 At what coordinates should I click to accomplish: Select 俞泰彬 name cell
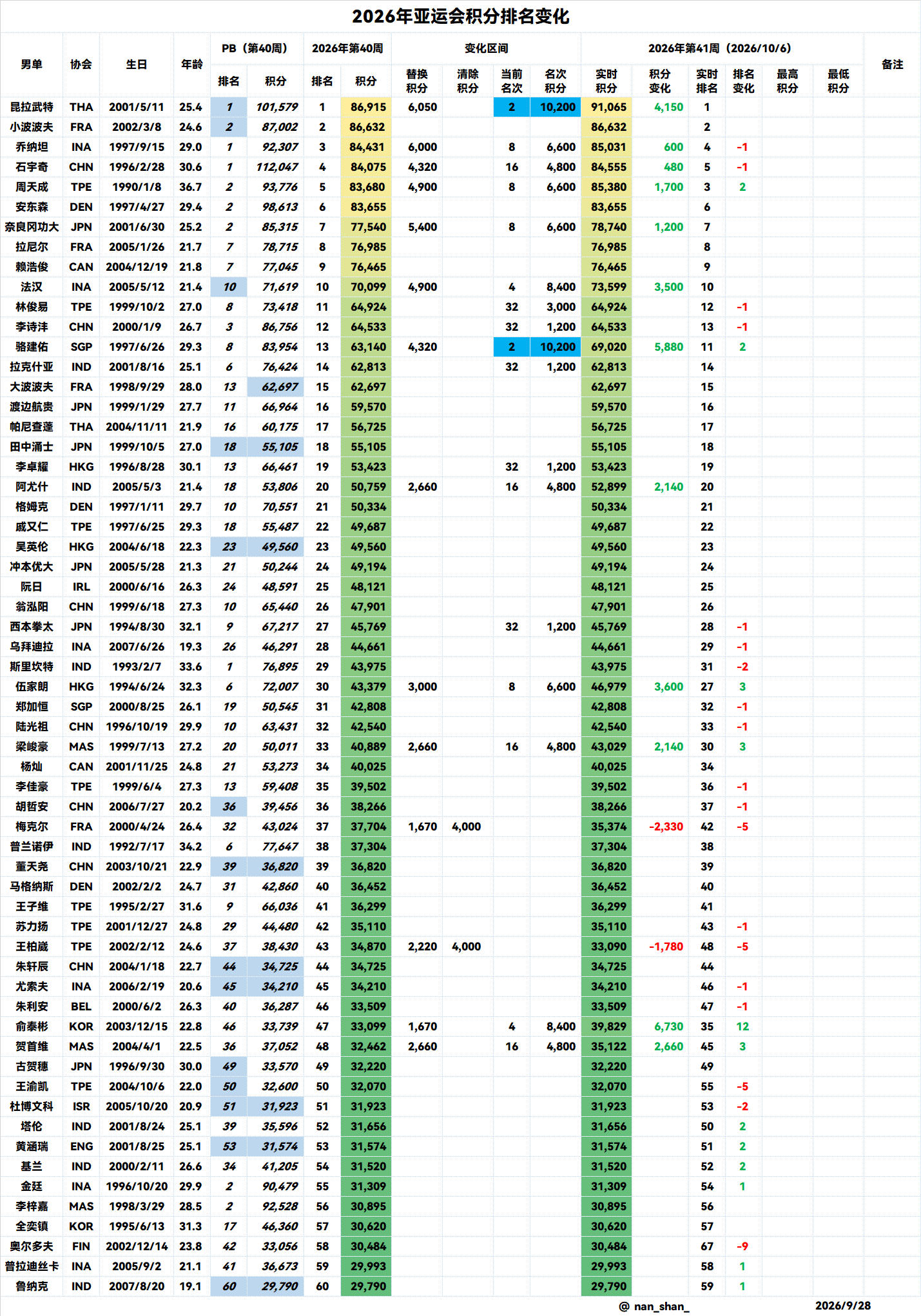coord(32,1026)
